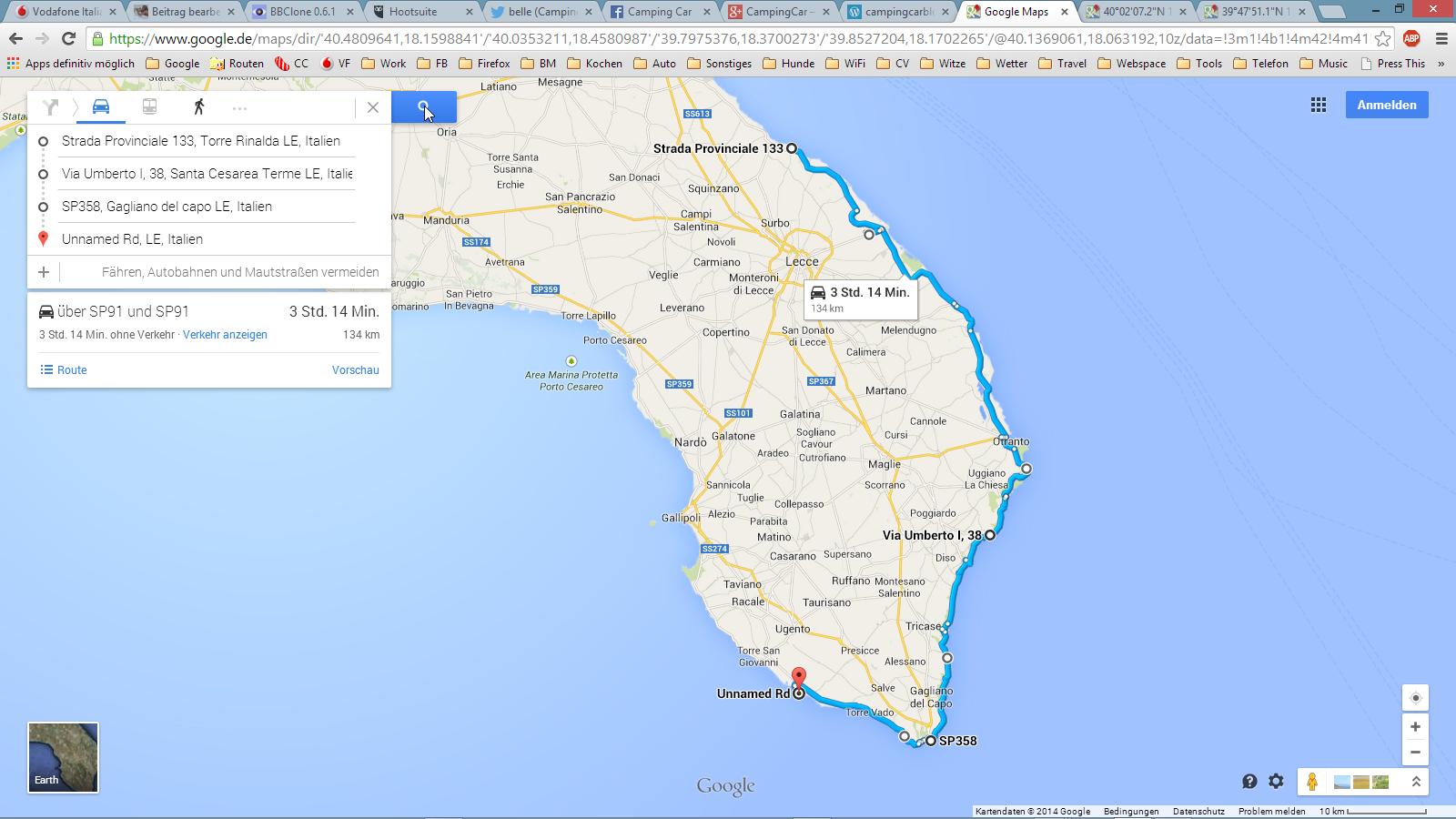
Task: Open route options for avoiding ferries and tolls
Action: click(x=240, y=272)
